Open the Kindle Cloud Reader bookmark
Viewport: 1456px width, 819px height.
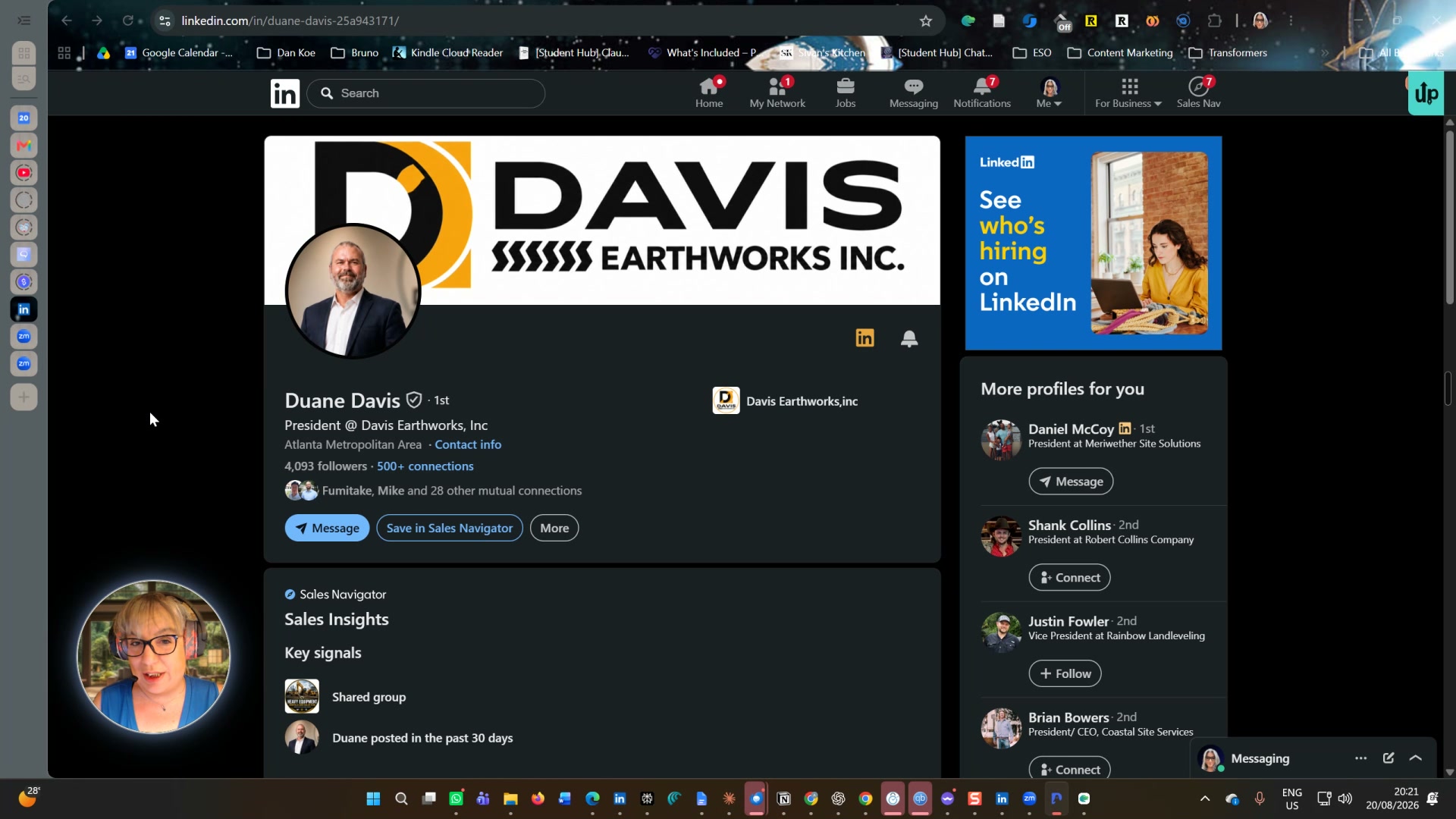(x=447, y=53)
